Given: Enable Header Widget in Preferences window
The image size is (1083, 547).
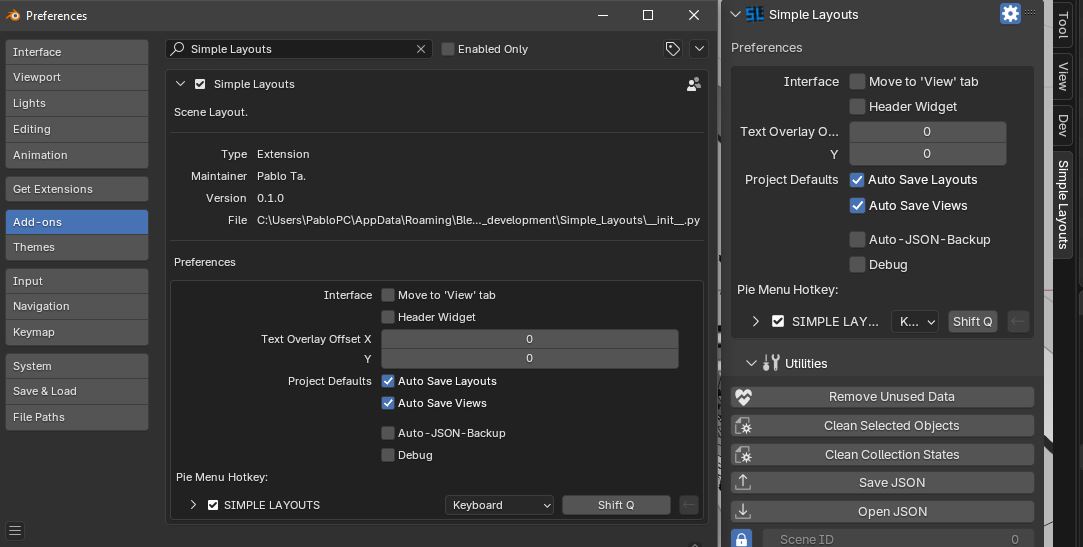Looking at the screenshot, I should point(388,317).
